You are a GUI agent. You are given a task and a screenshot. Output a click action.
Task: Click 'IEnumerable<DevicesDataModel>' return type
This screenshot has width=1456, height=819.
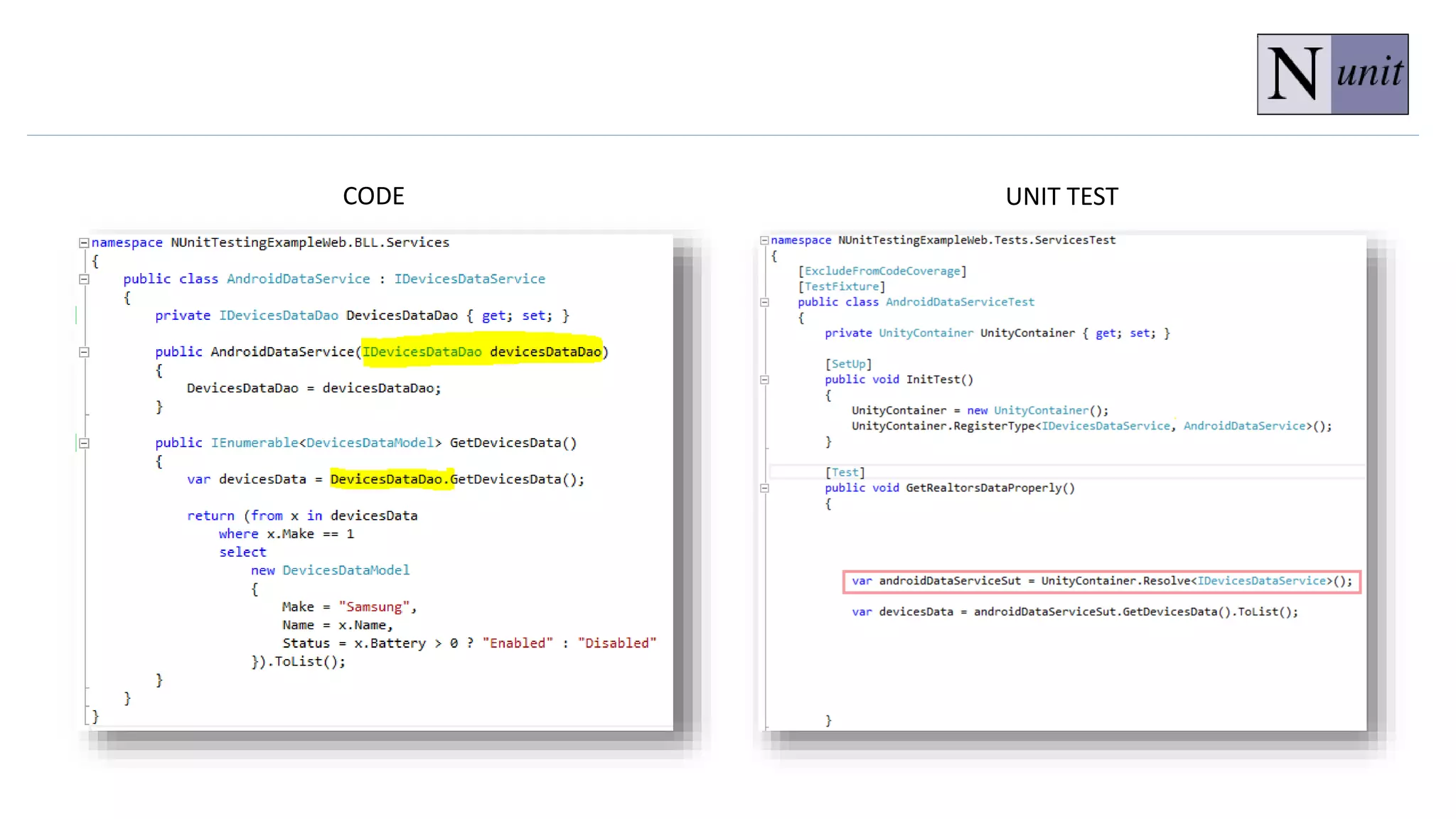[326, 443]
